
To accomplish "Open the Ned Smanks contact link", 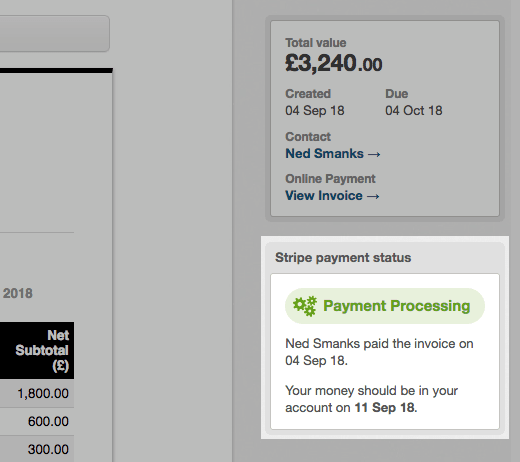I will 332,154.
